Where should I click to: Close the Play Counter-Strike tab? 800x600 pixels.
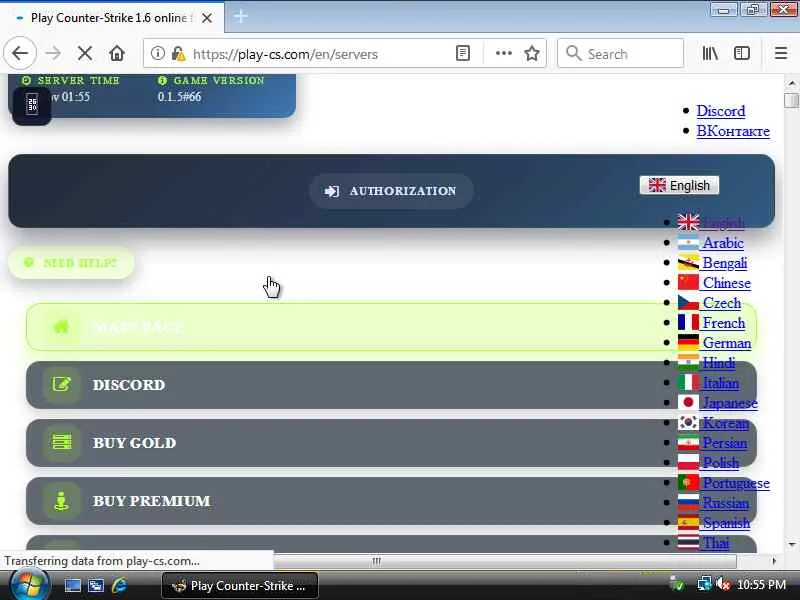207,18
